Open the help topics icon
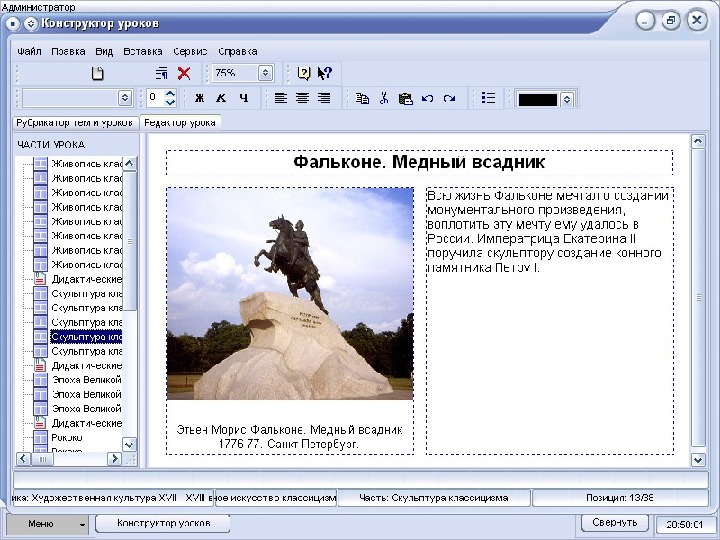Image resolution: width=720 pixels, height=540 pixels. point(304,73)
